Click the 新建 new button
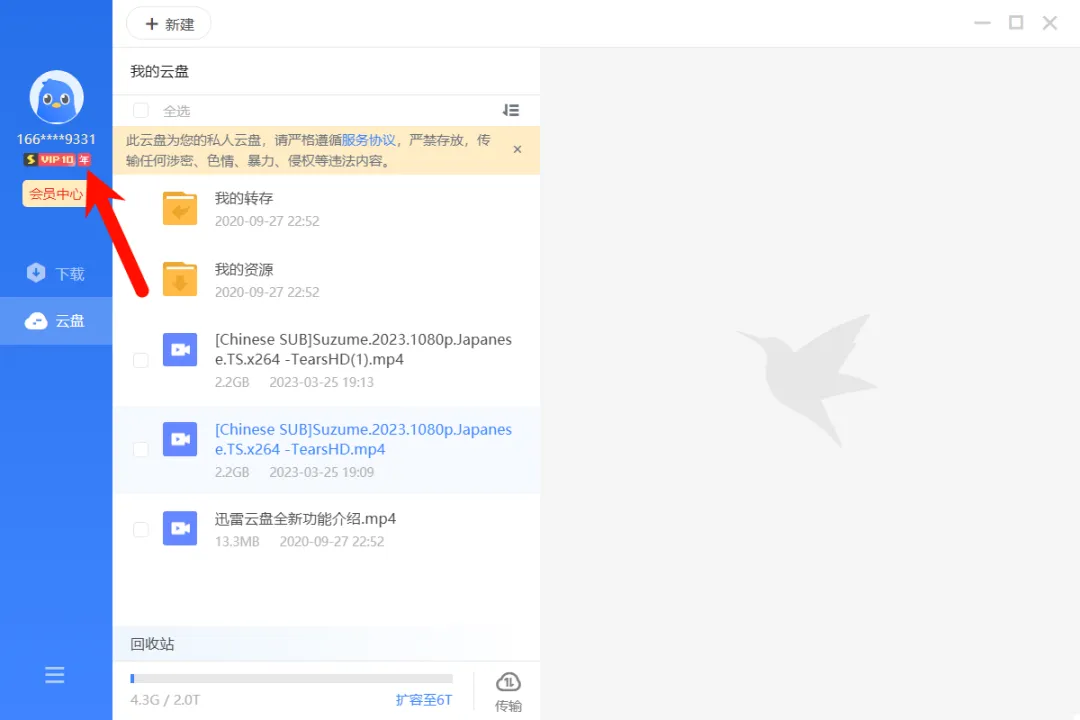 point(169,24)
